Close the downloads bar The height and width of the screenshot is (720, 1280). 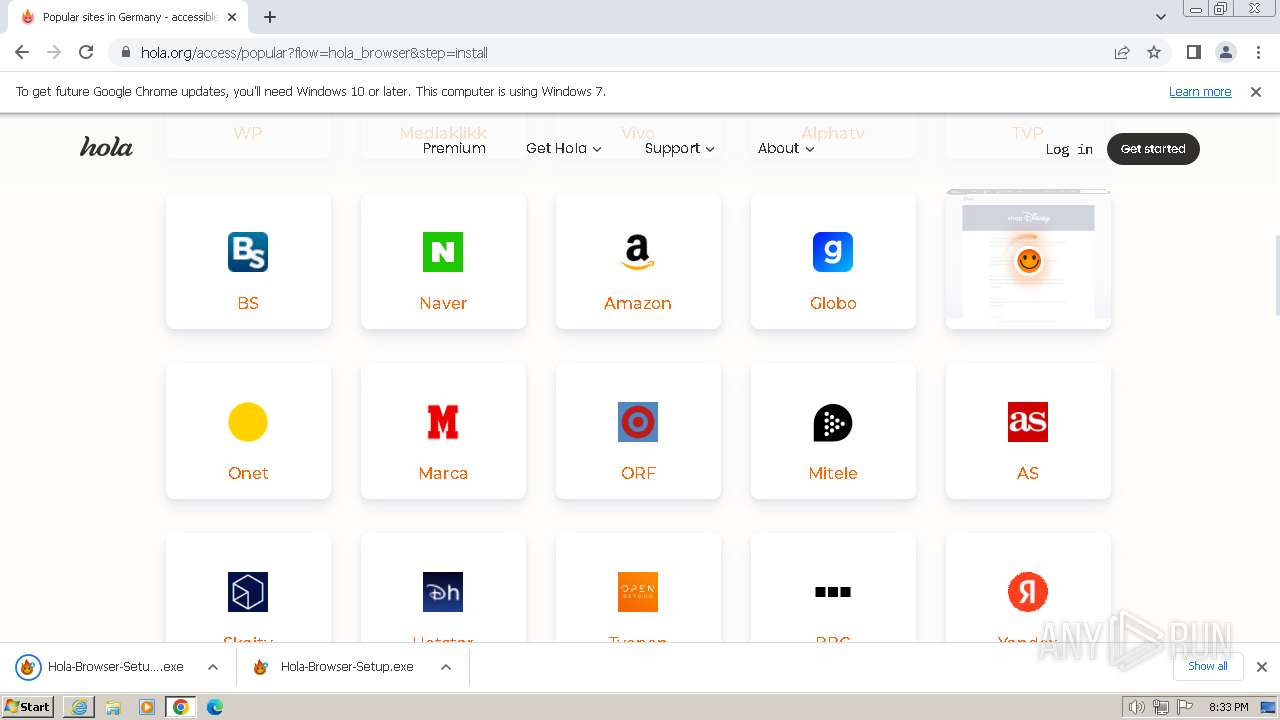point(1262,667)
